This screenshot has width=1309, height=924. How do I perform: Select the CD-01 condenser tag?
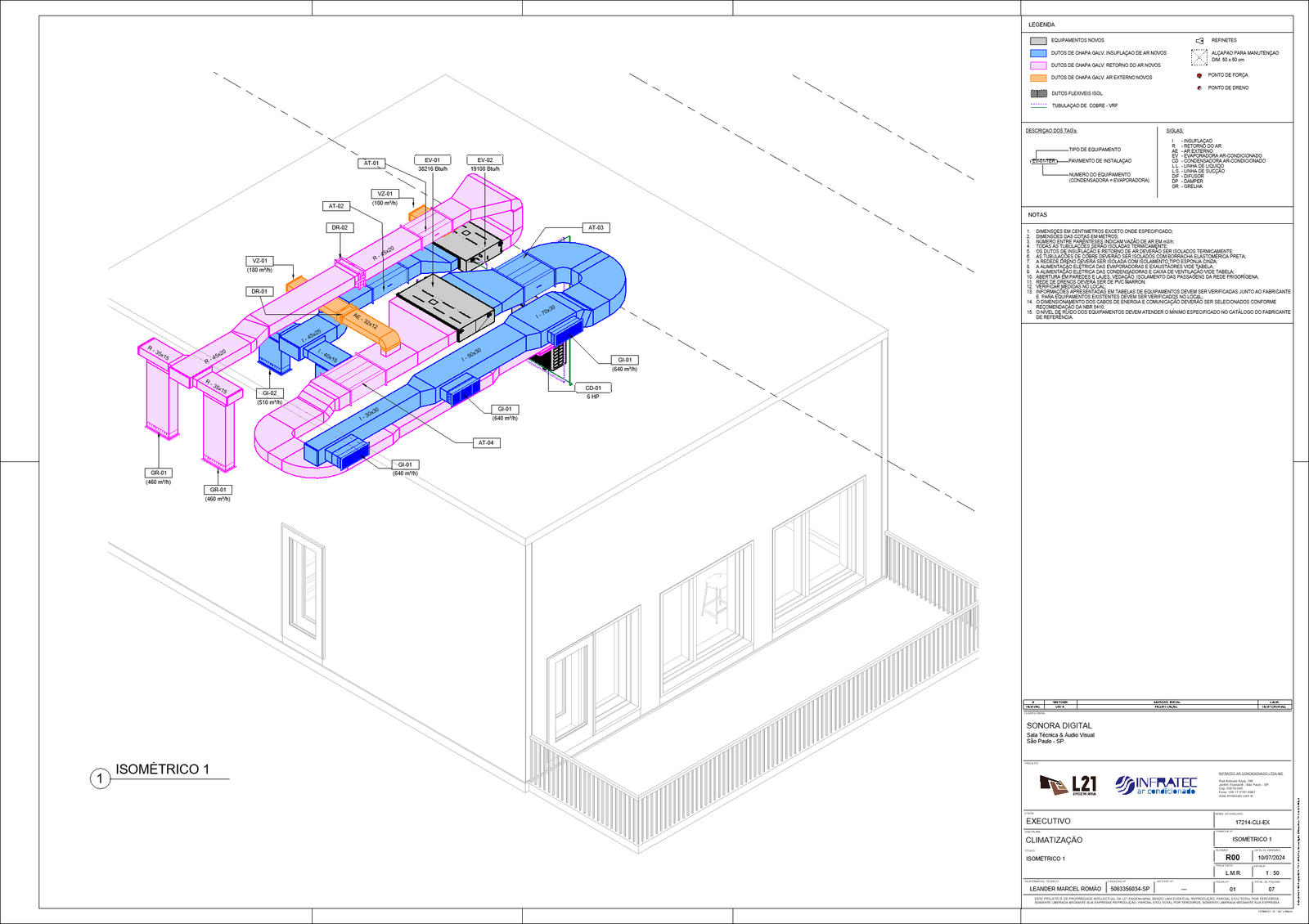pos(593,388)
